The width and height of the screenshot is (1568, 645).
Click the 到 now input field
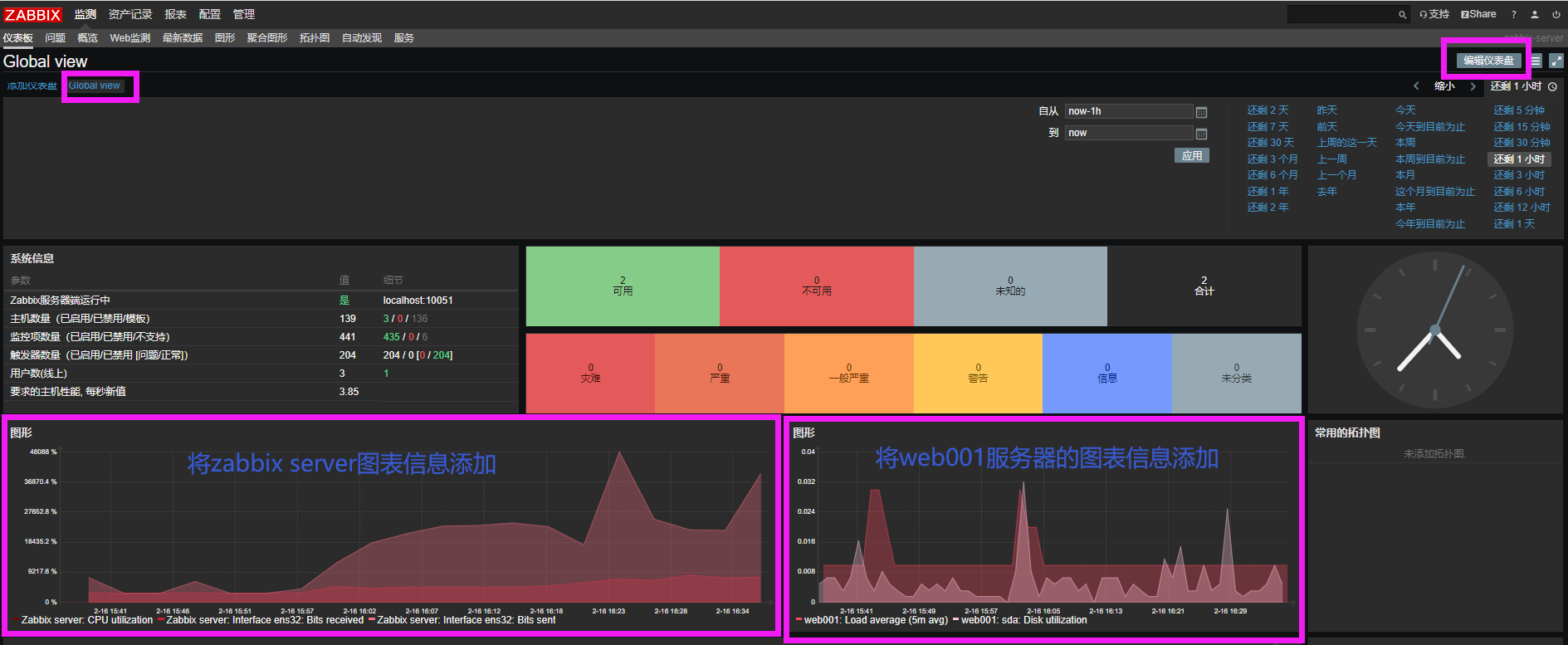(x=1129, y=133)
